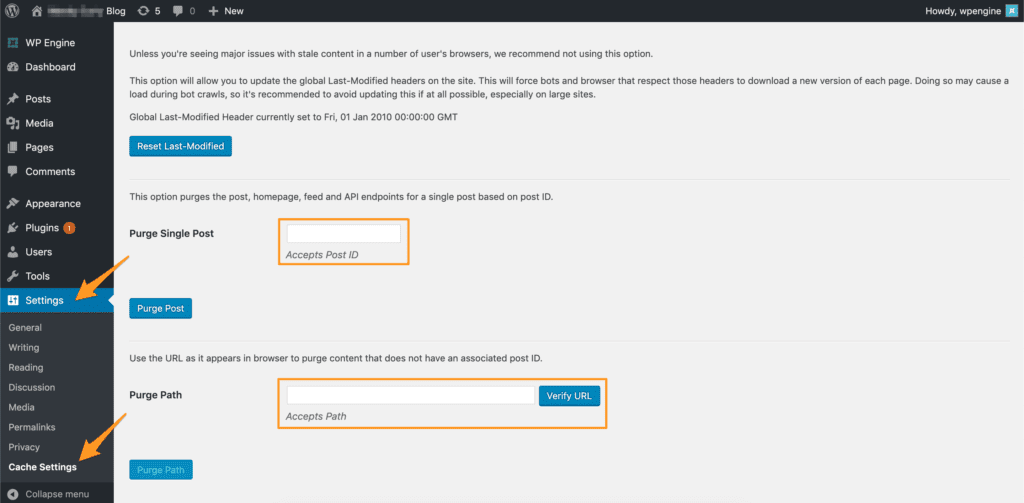Click into the Purge Path input field
Screen dimensions: 1024x503
[x=410, y=396]
